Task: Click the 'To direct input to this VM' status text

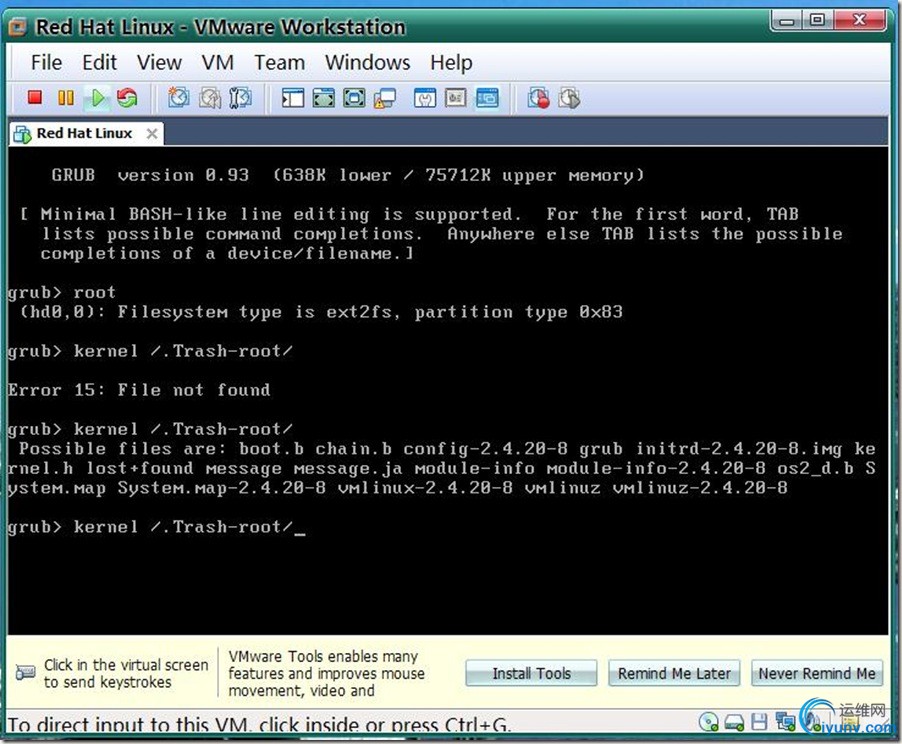Action: coord(259,724)
